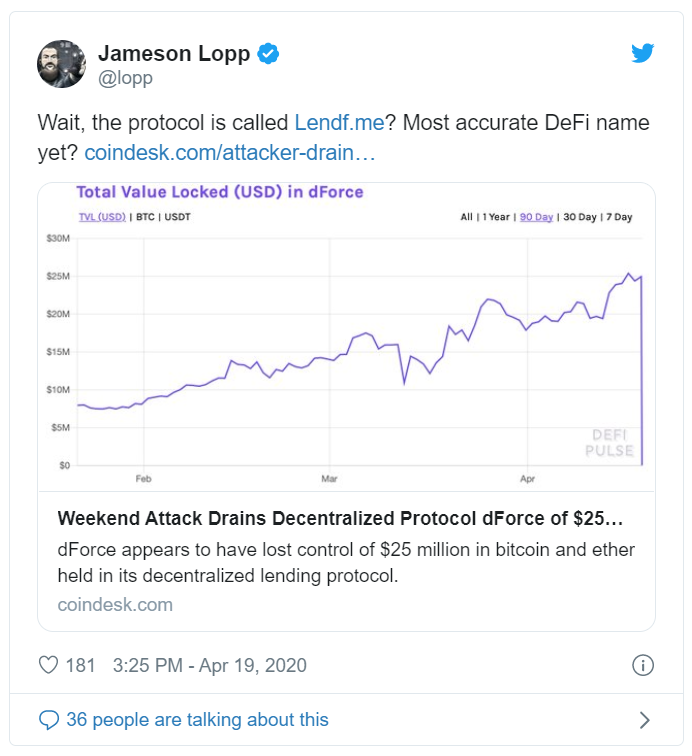Click the speech bubble replies icon
692x756 pixels.
pyautogui.click(x=48, y=720)
